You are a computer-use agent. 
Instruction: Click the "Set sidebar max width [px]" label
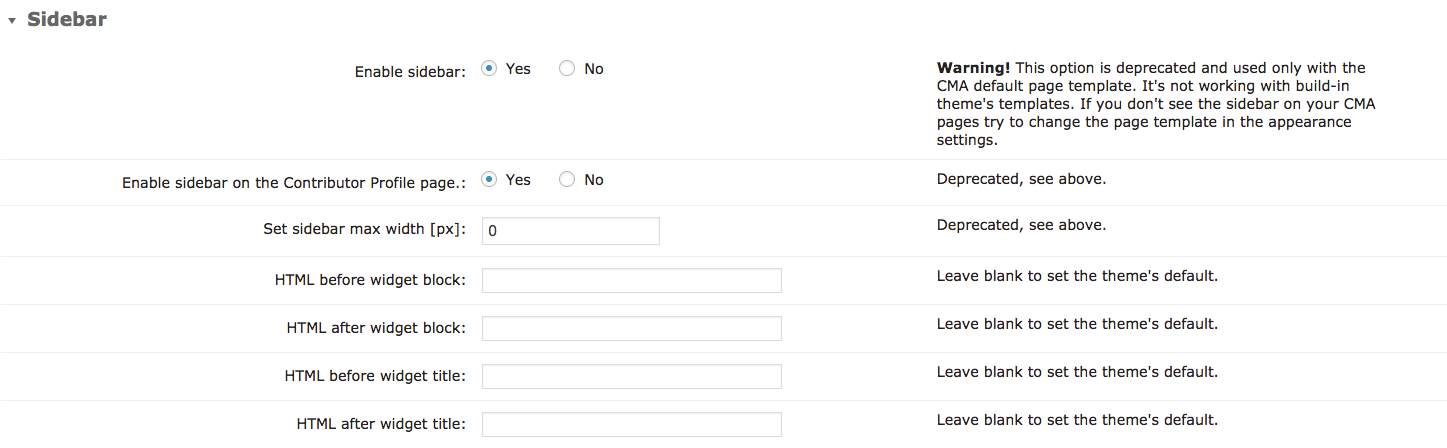coord(364,229)
